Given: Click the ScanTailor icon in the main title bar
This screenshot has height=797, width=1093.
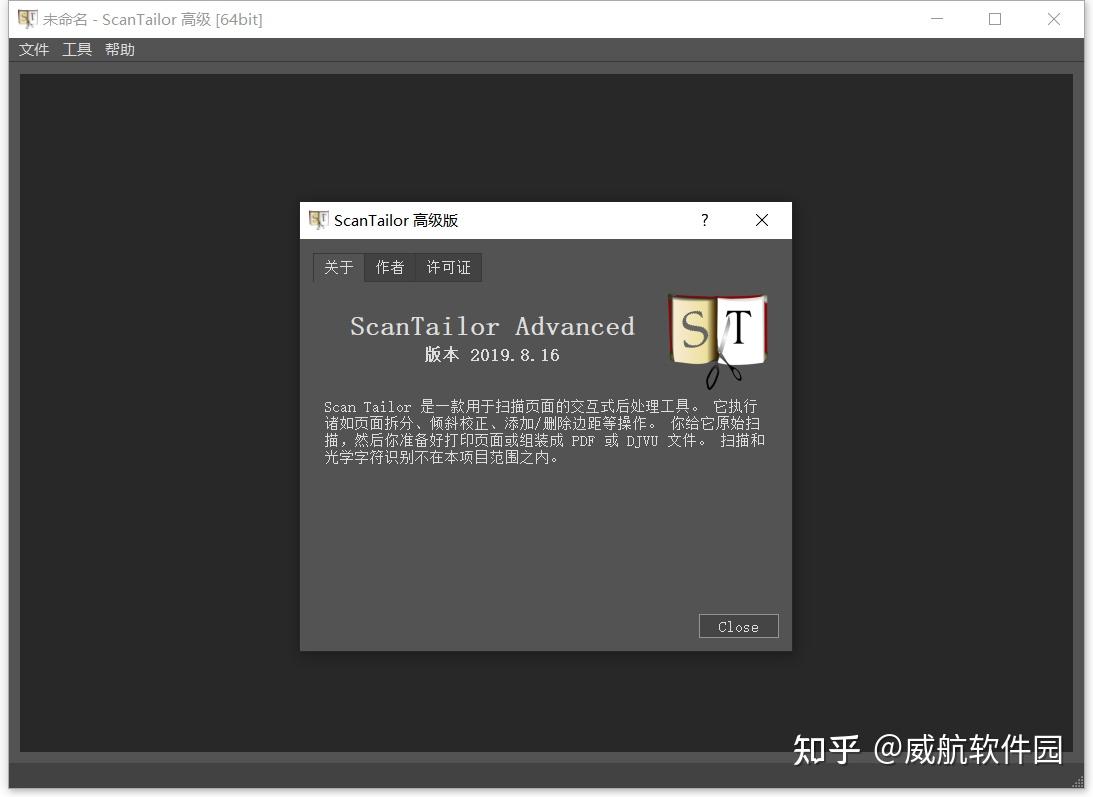Looking at the screenshot, I should tap(26, 18).
